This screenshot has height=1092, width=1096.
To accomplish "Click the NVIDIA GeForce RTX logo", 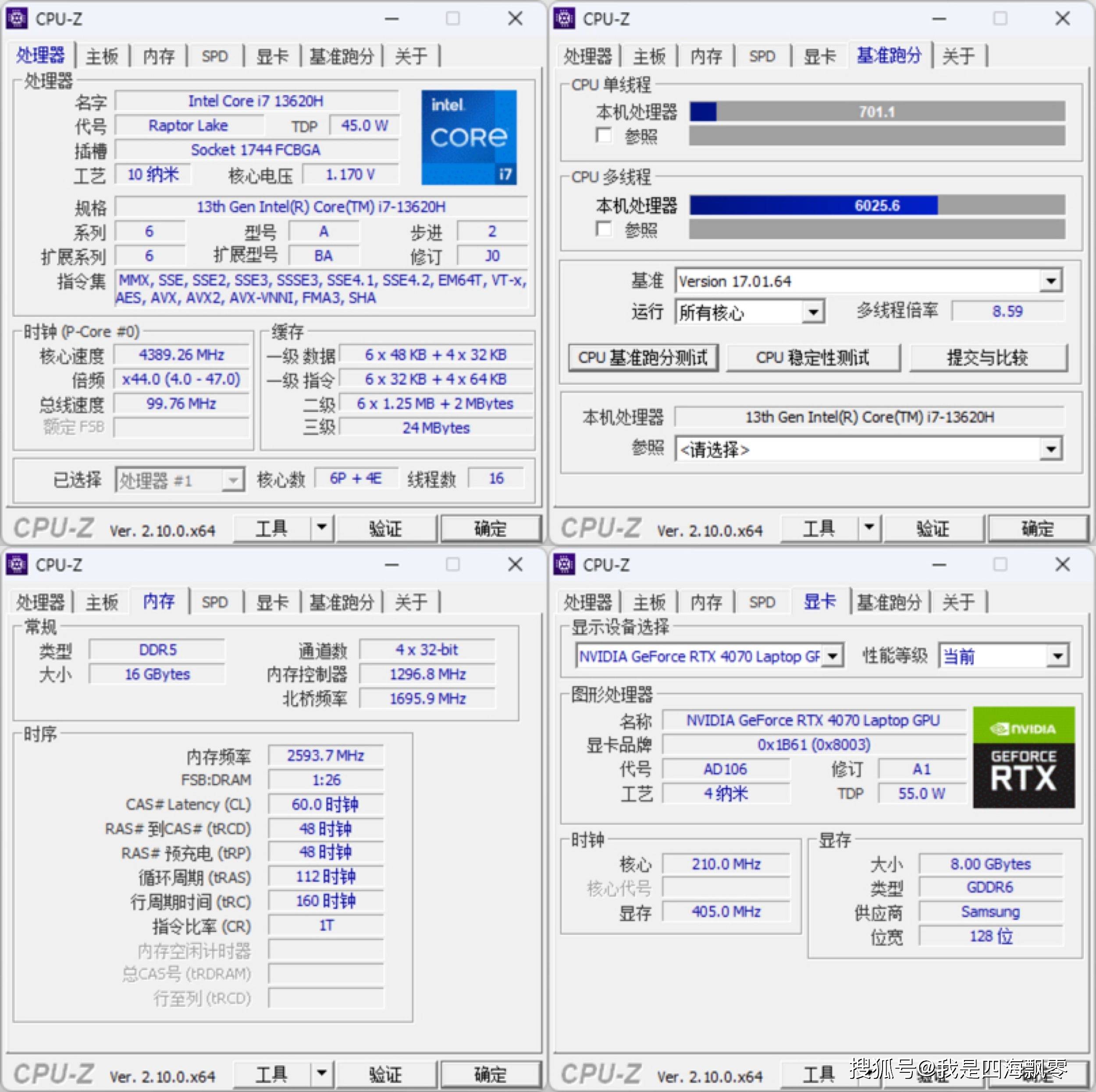I will [1023, 757].
